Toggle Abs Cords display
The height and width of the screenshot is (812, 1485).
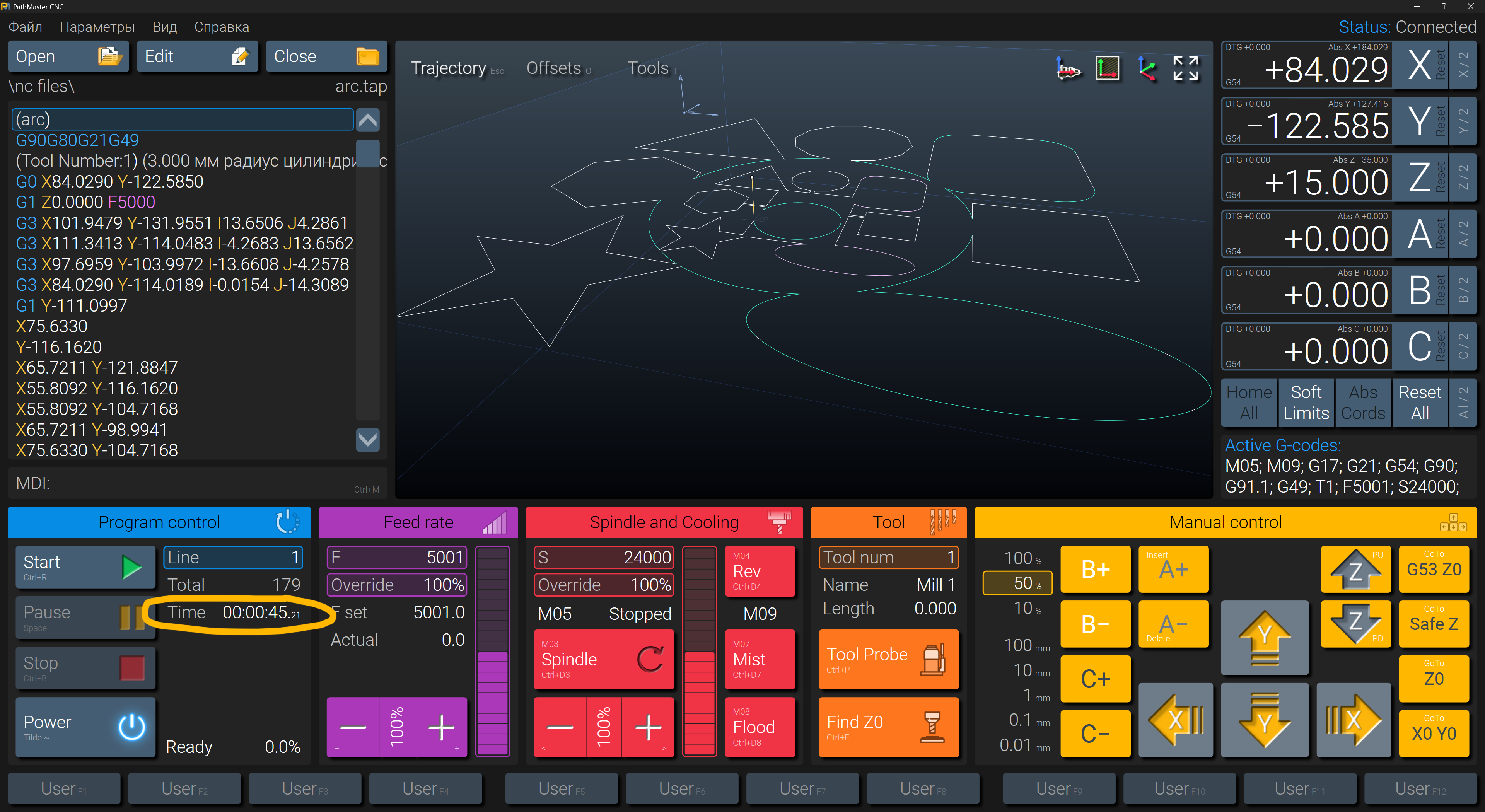[x=1363, y=402]
